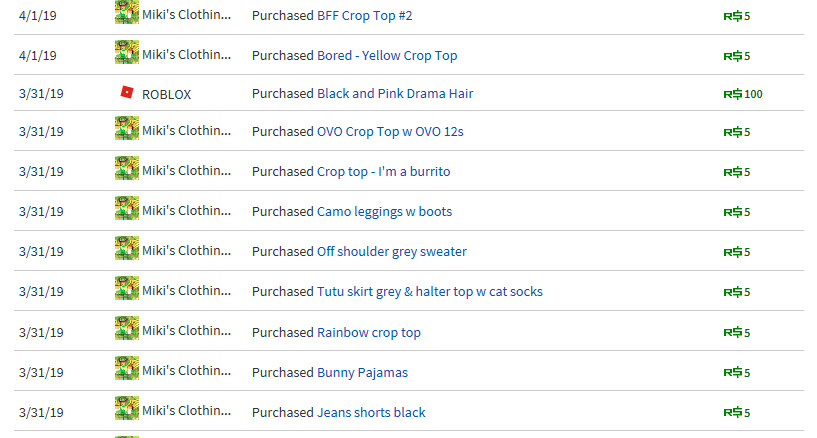Image resolution: width=817 pixels, height=438 pixels.
Task: Open Tutu skirt grey & halter top link
Action: pos(430,292)
